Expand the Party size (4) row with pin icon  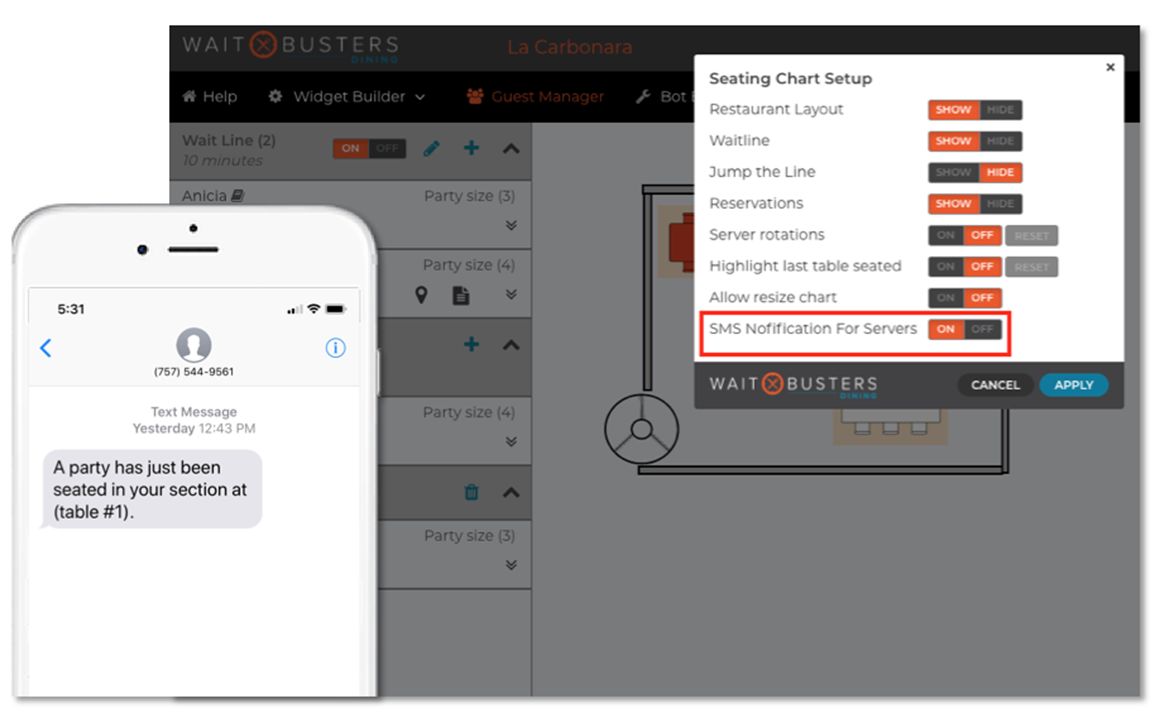(511, 295)
